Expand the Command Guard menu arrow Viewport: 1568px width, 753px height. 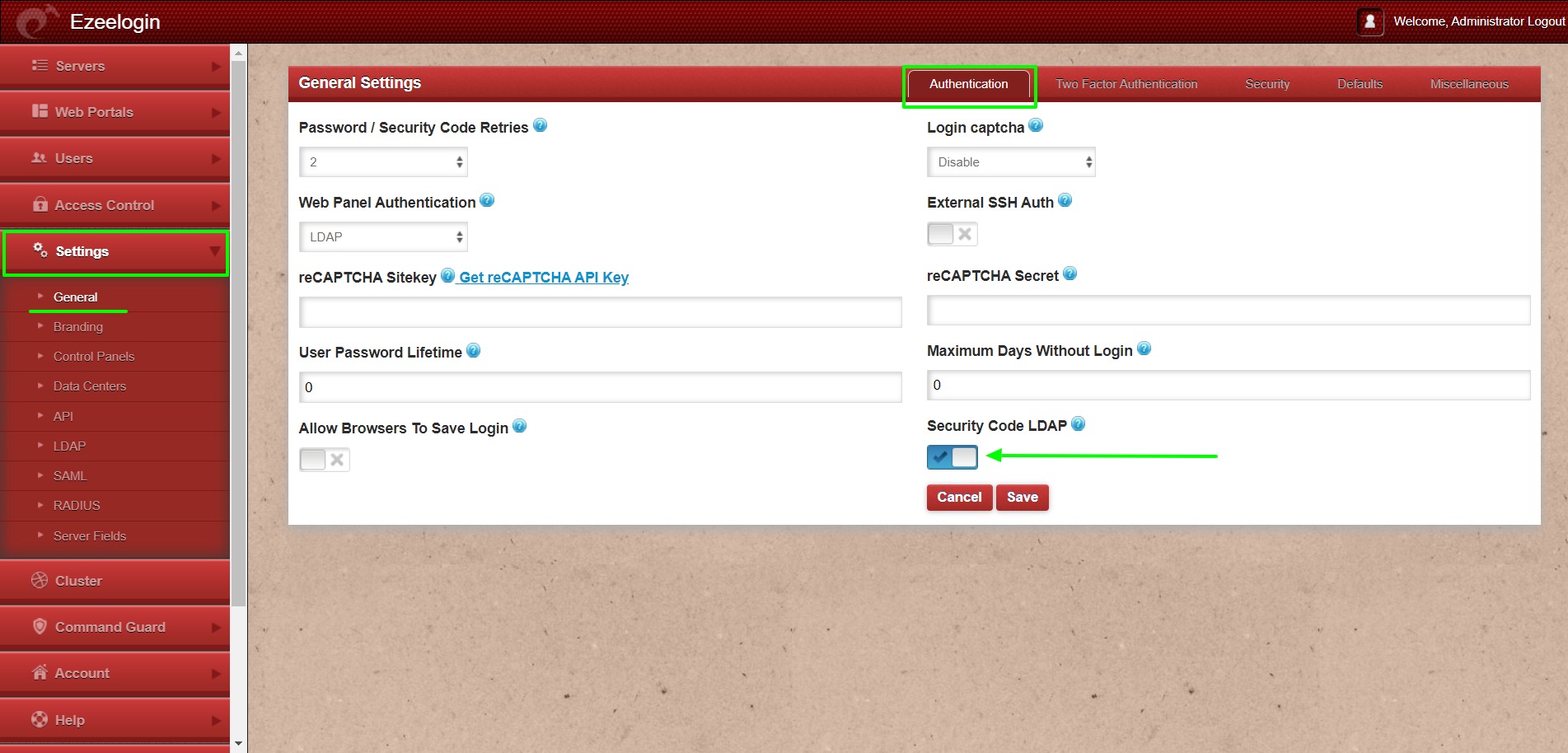click(216, 627)
